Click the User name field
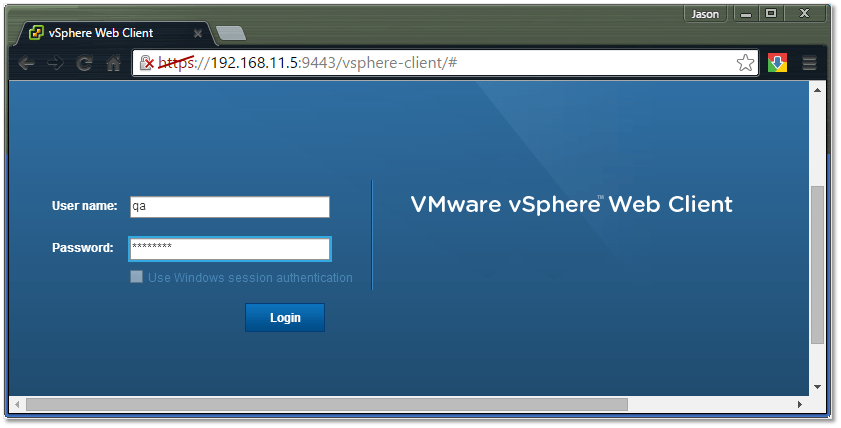The width and height of the screenshot is (841, 428). 230,206
